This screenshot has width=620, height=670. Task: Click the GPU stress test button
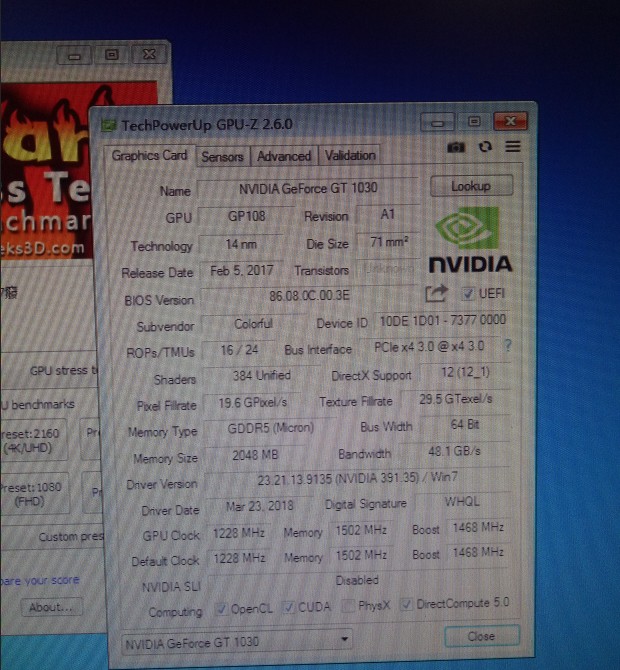click(x=49, y=370)
